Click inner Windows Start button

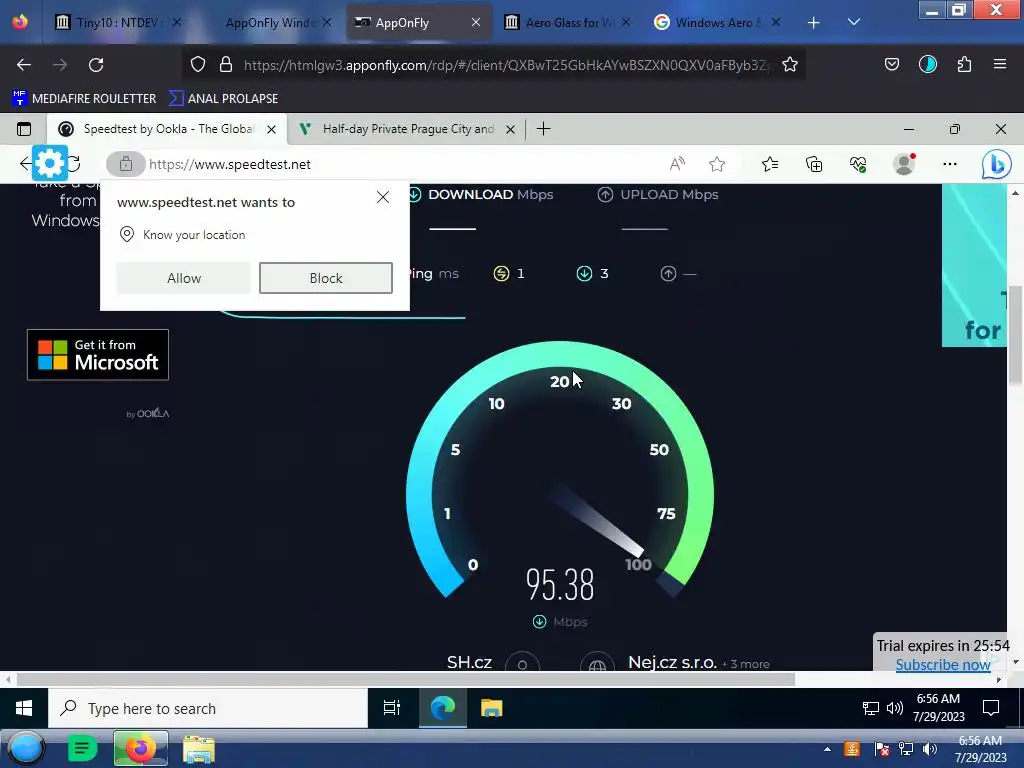point(24,708)
